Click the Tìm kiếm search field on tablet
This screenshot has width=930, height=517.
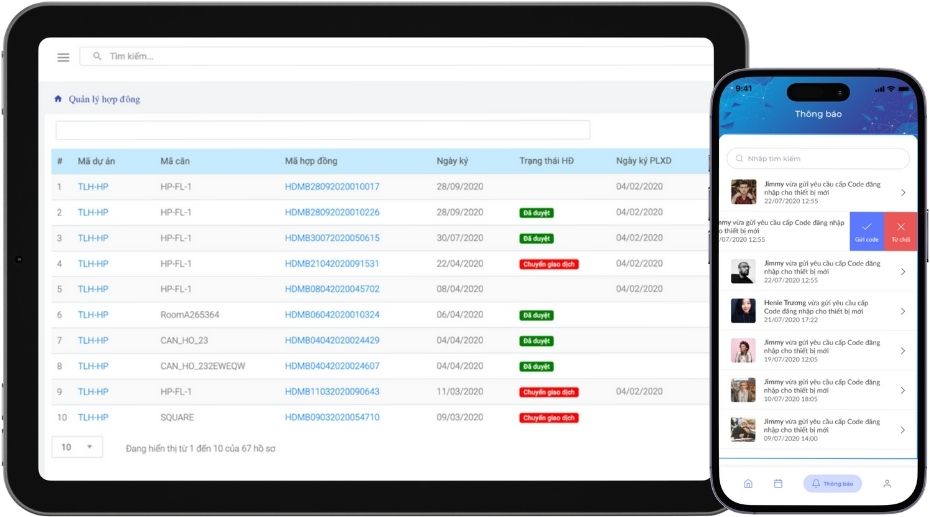396,56
